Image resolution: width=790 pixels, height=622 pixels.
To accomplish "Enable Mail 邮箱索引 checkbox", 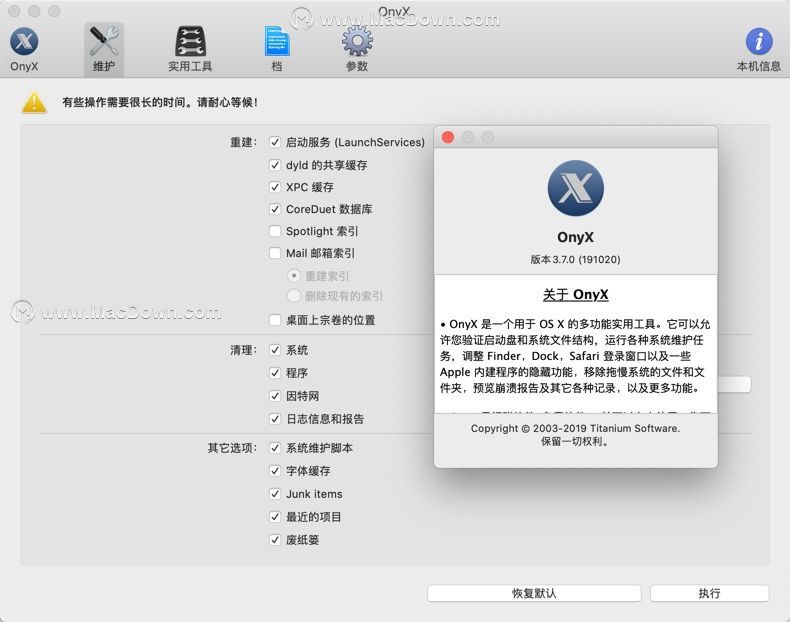I will pos(275,253).
